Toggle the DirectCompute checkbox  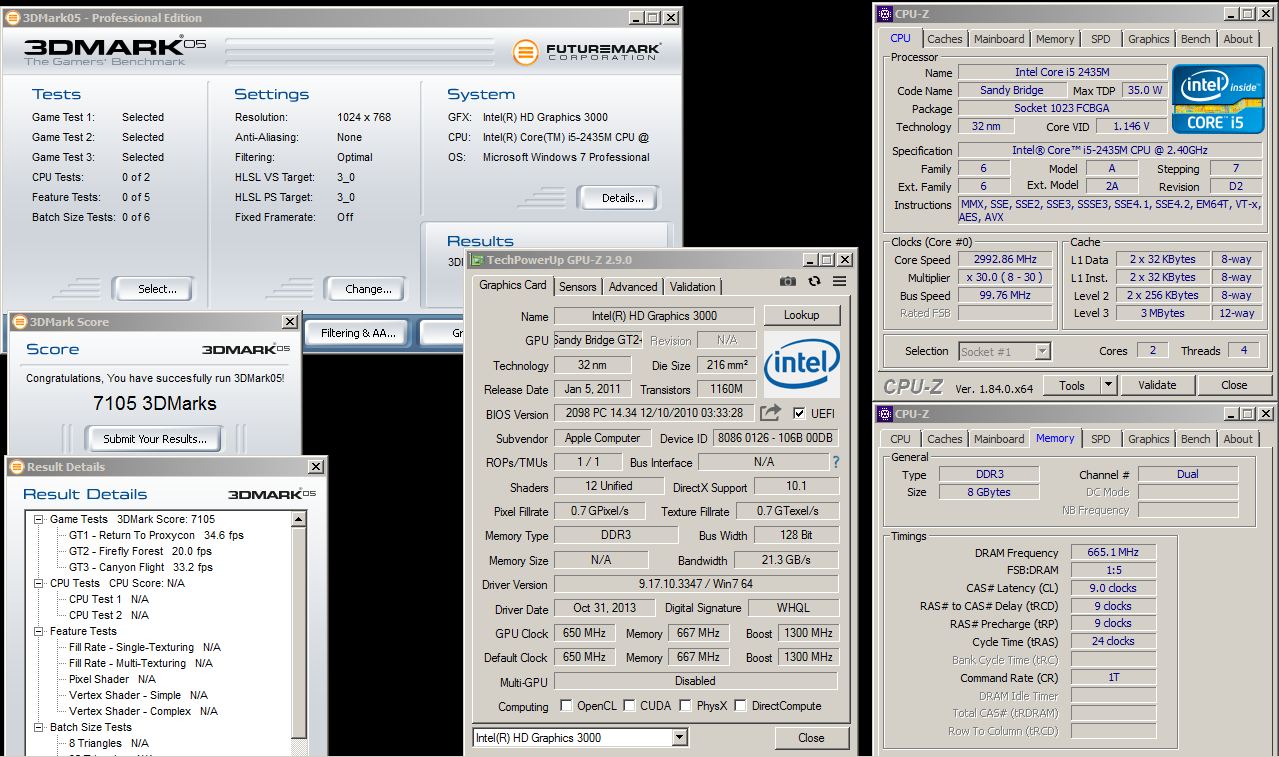741,705
